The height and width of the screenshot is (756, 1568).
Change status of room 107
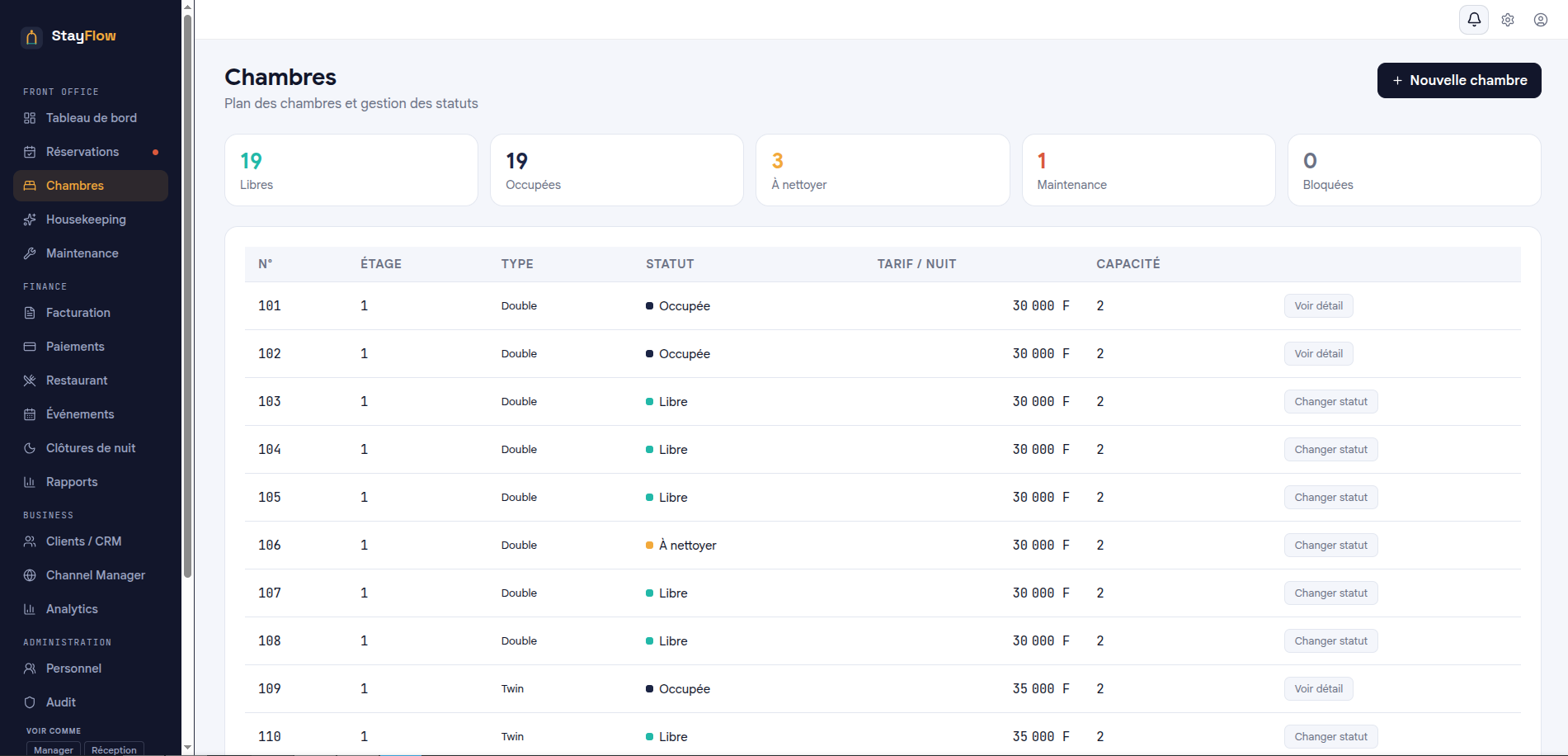coord(1330,593)
